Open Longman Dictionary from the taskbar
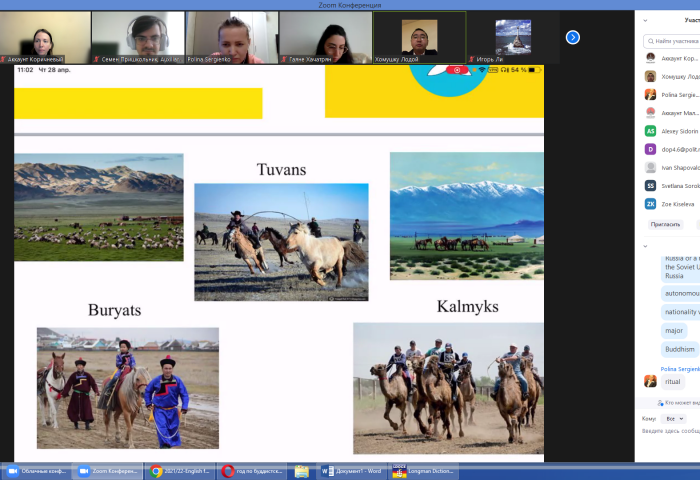This screenshot has width=700, height=480. pyautogui.click(x=424, y=471)
